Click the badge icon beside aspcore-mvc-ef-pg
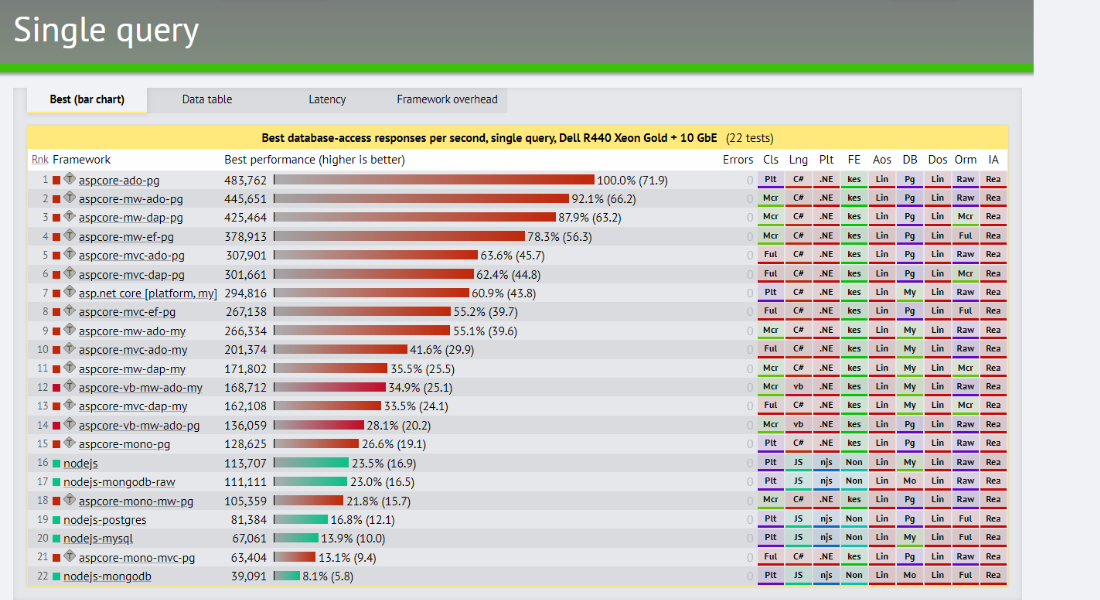This screenshot has width=1100, height=600. tap(69, 311)
